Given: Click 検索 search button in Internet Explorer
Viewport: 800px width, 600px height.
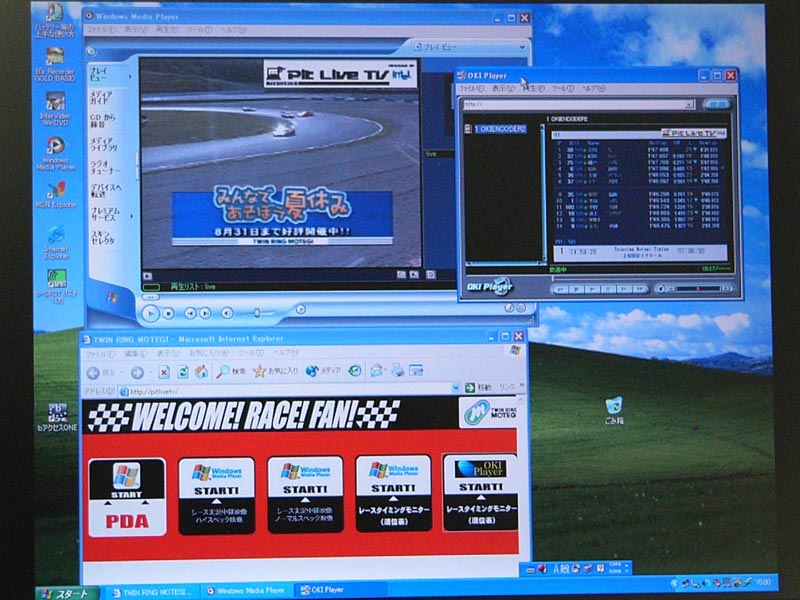Looking at the screenshot, I should click(x=231, y=371).
